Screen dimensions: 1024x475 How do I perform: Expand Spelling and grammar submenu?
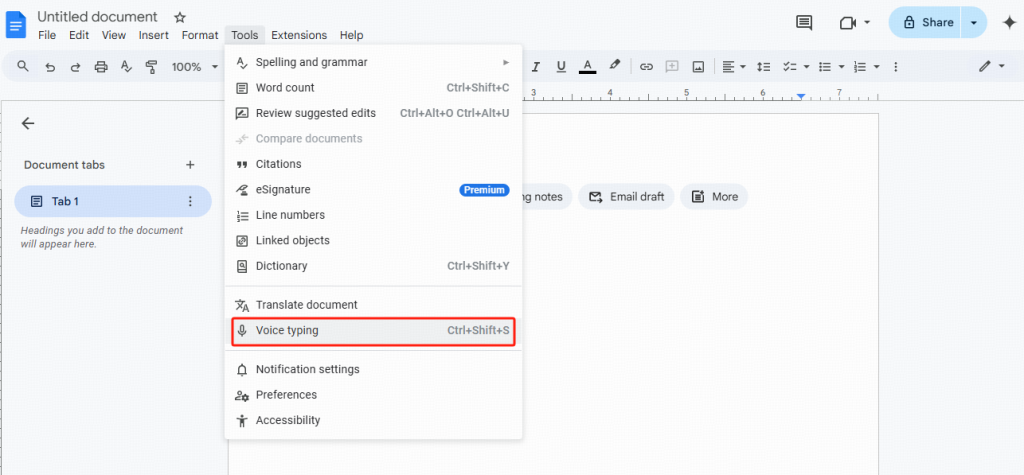coord(374,62)
